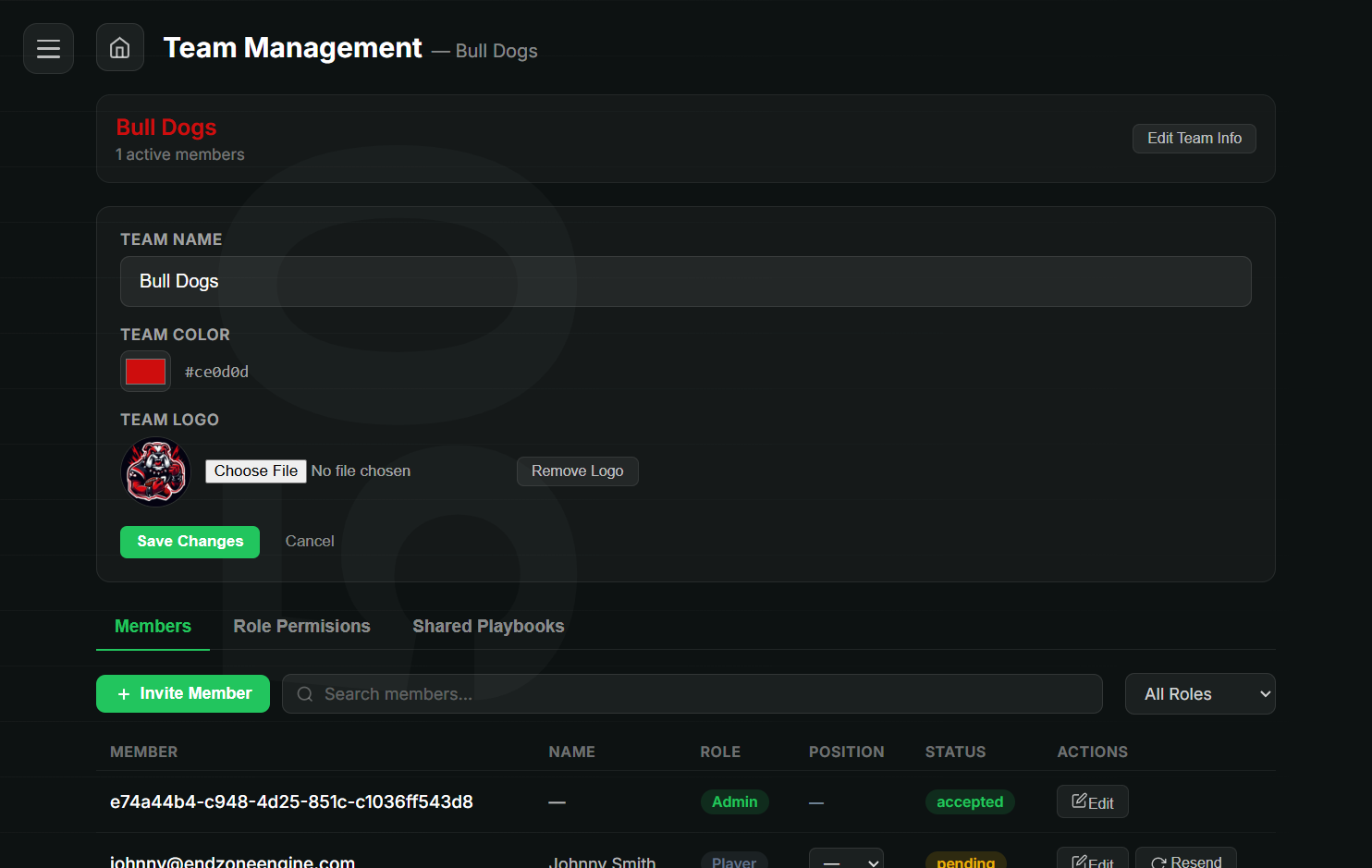The image size is (1372, 868).
Task: Open the All Roles filter dropdown
Action: (x=1200, y=694)
